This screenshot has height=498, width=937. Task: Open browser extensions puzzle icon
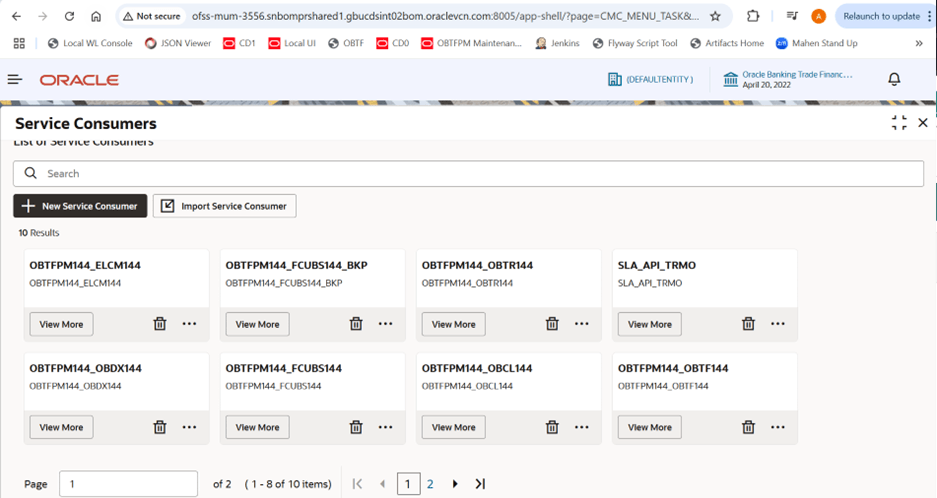[753, 16]
